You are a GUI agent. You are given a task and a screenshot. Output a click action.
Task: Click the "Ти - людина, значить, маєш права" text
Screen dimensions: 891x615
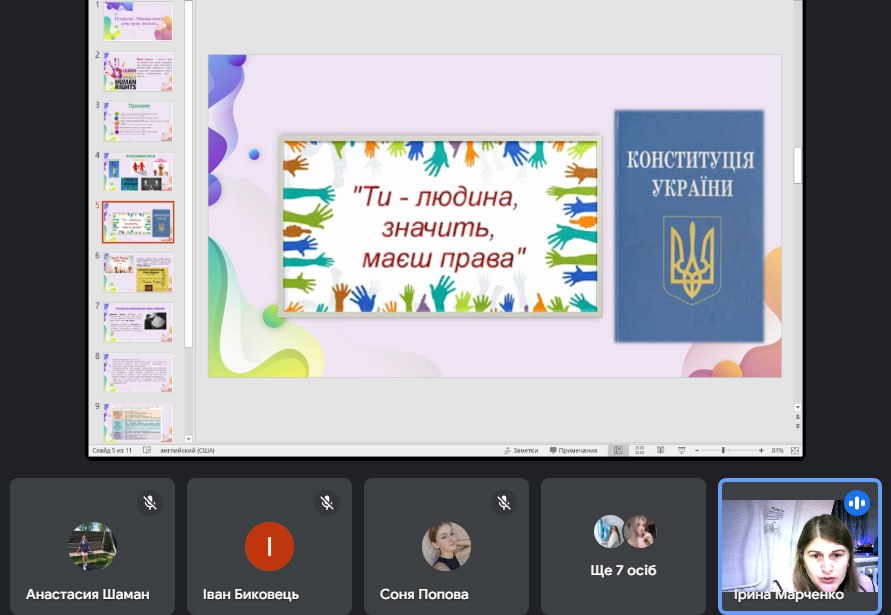pyautogui.click(x=439, y=227)
